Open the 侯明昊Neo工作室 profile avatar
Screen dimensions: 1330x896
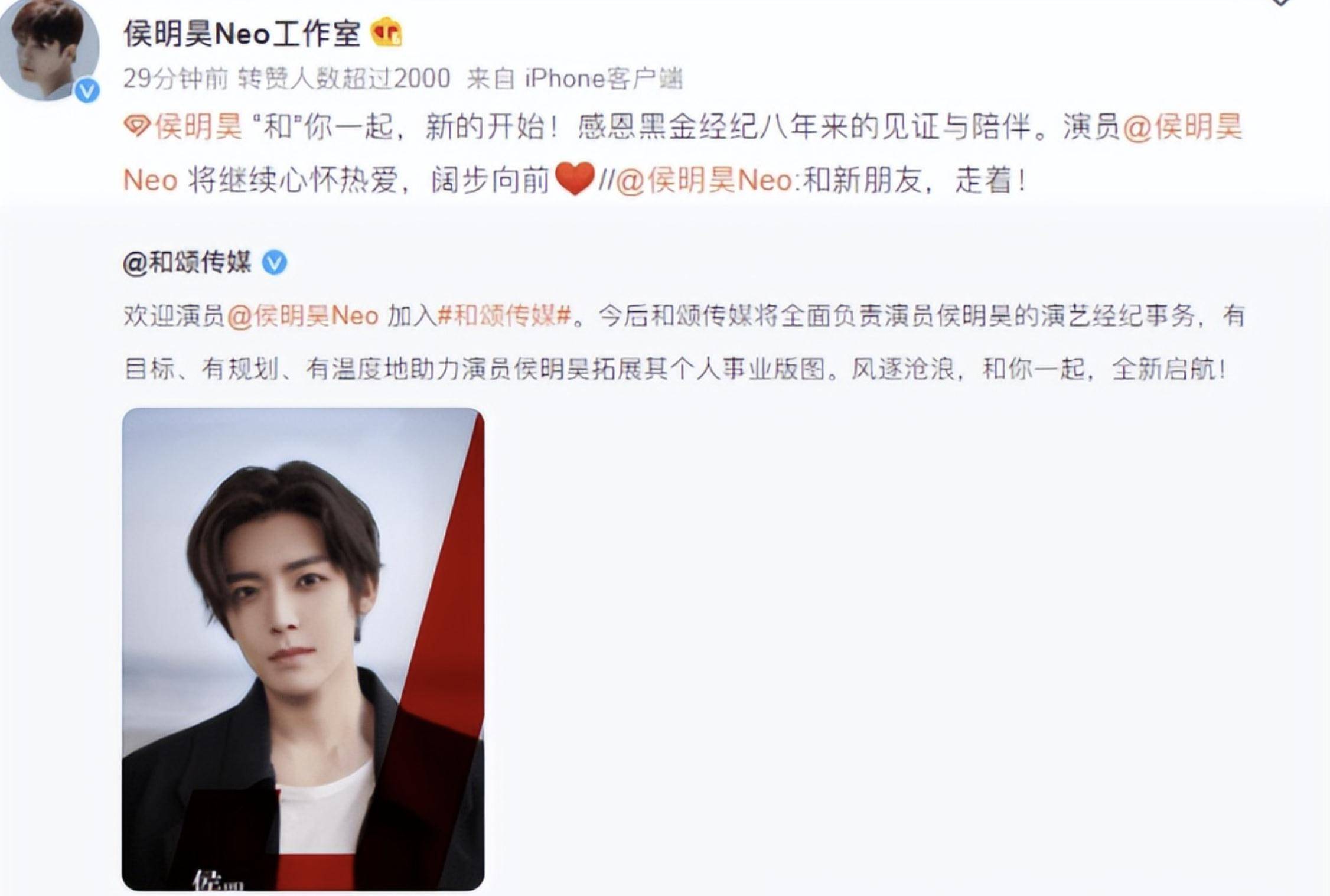(x=49, y=49)
